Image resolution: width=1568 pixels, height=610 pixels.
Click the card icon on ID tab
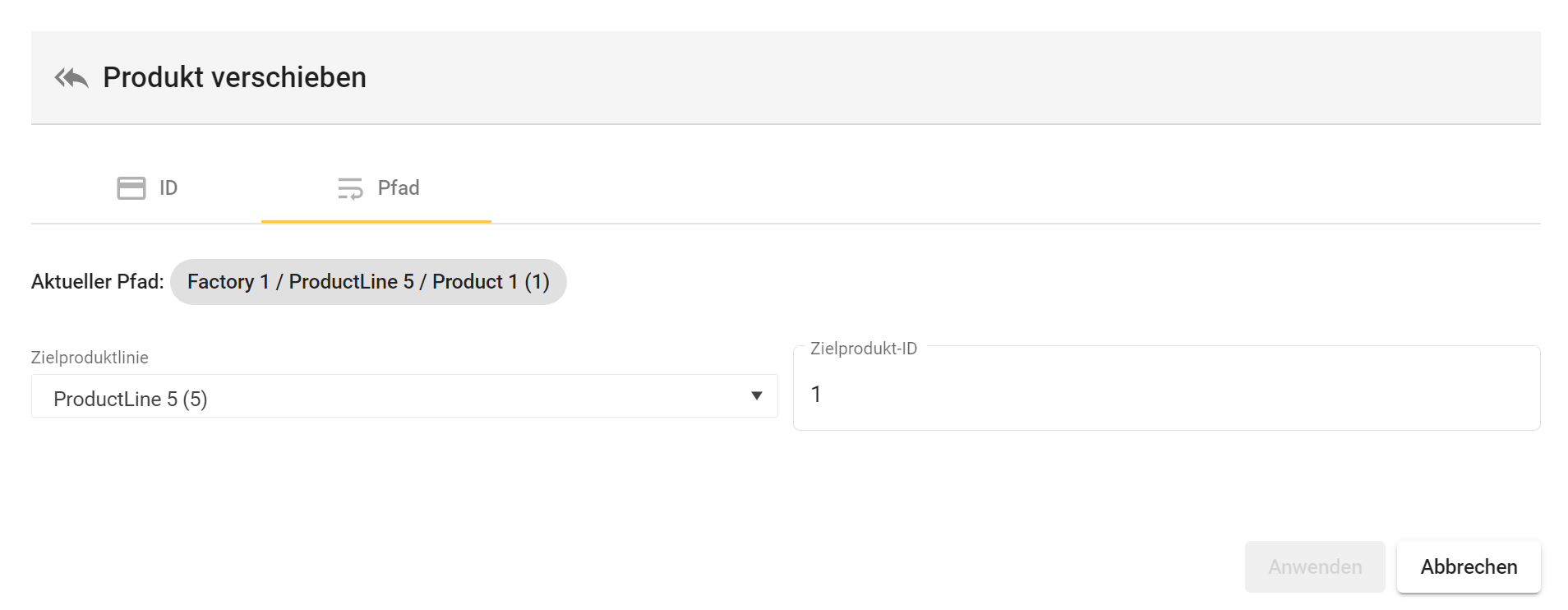131,188
